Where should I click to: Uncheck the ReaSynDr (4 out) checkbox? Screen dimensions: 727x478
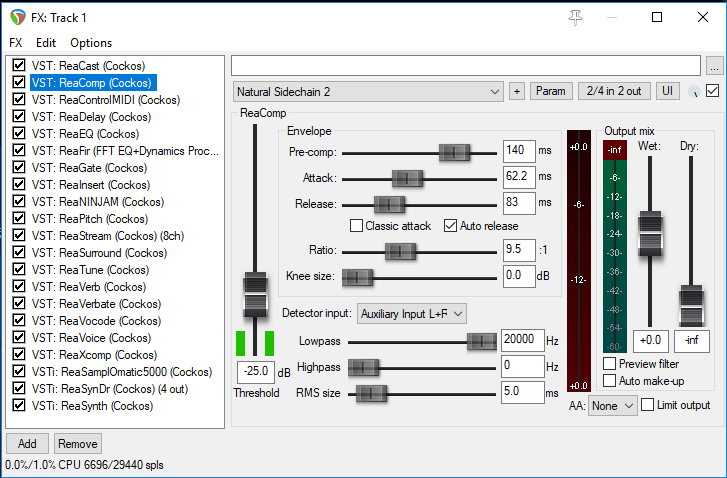pyautogui.click(x=19, y=389)
